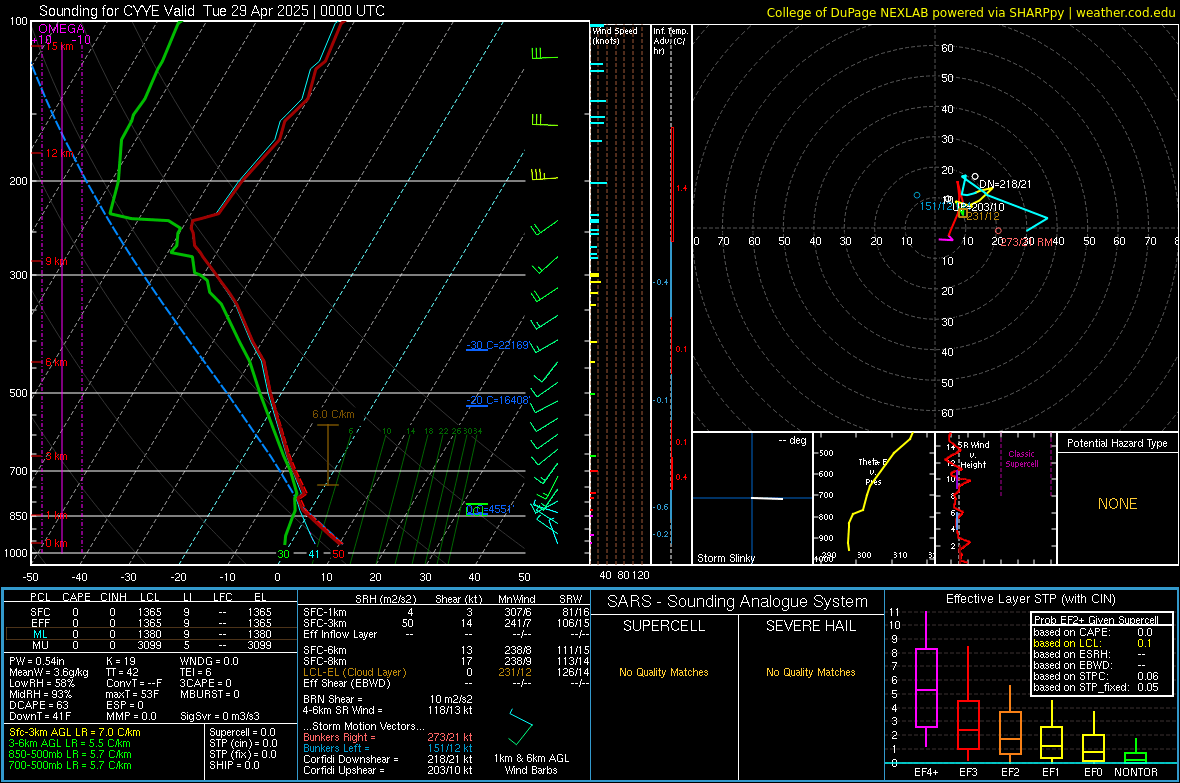Click the 'SigSvr = 0 m3/s3' value
Screen dimensions: 1180x783
[220, 716]
